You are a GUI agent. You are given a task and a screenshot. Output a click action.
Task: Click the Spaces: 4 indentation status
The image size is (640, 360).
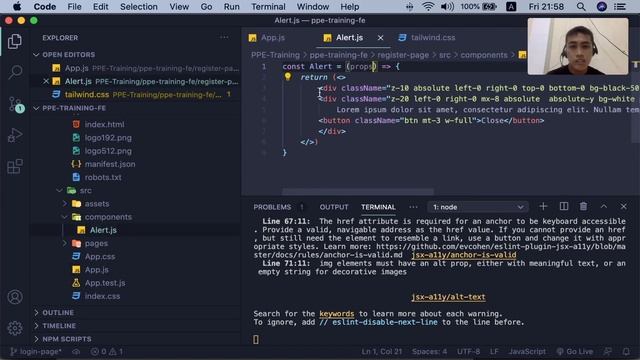pos(429,351)
